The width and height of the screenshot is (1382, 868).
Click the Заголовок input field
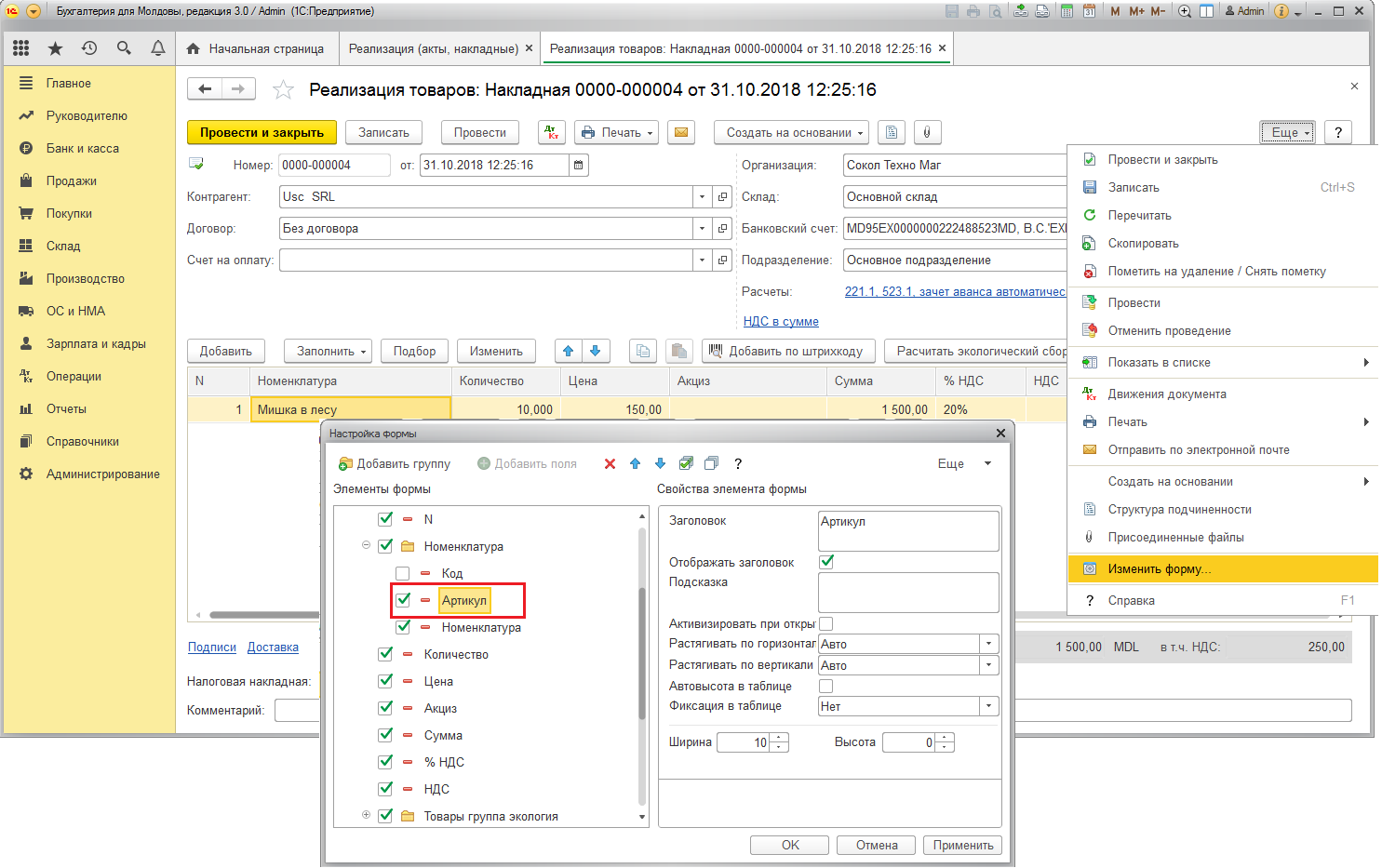coord(908,531)
